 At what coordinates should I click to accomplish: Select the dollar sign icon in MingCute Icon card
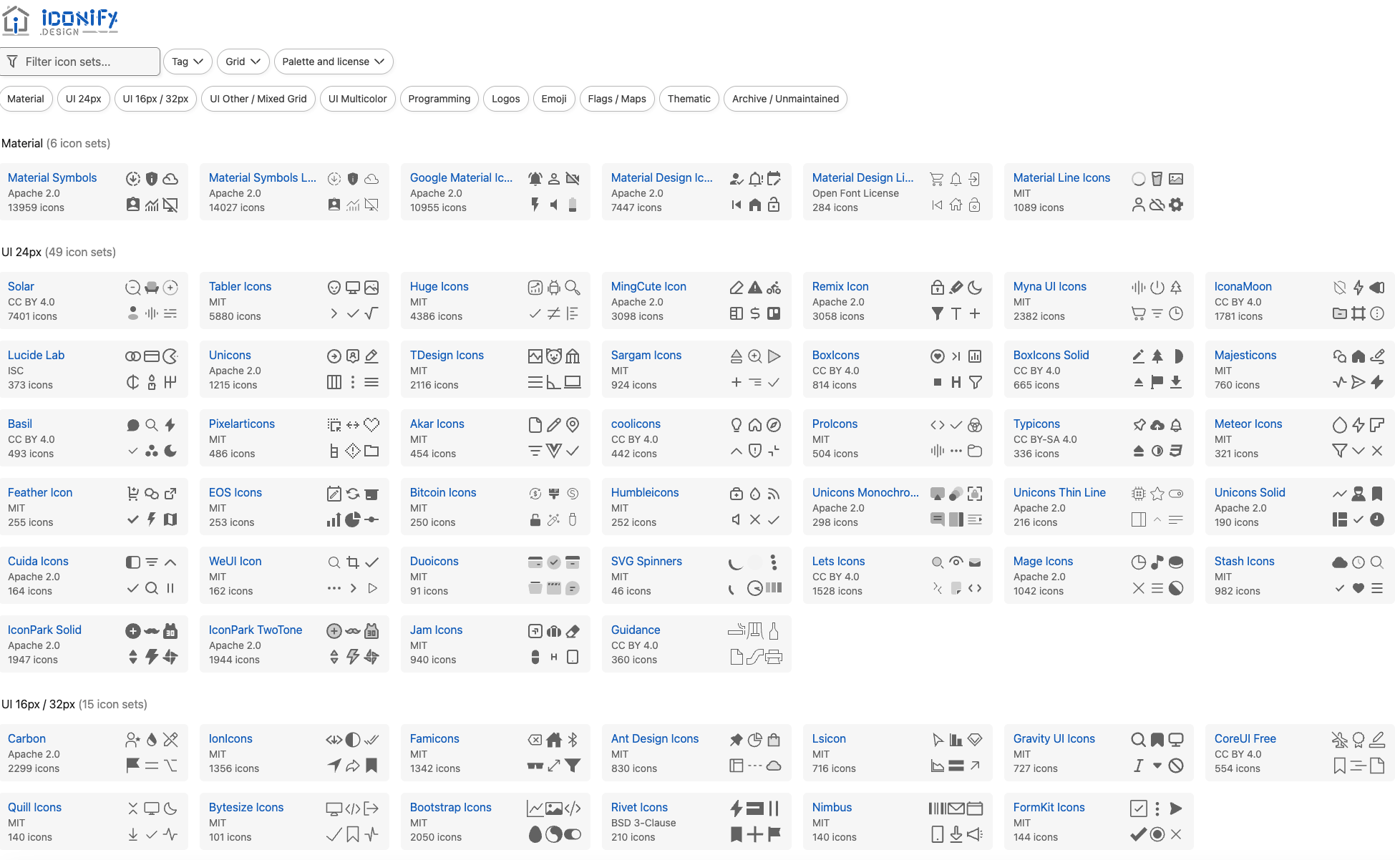[755, 313]
